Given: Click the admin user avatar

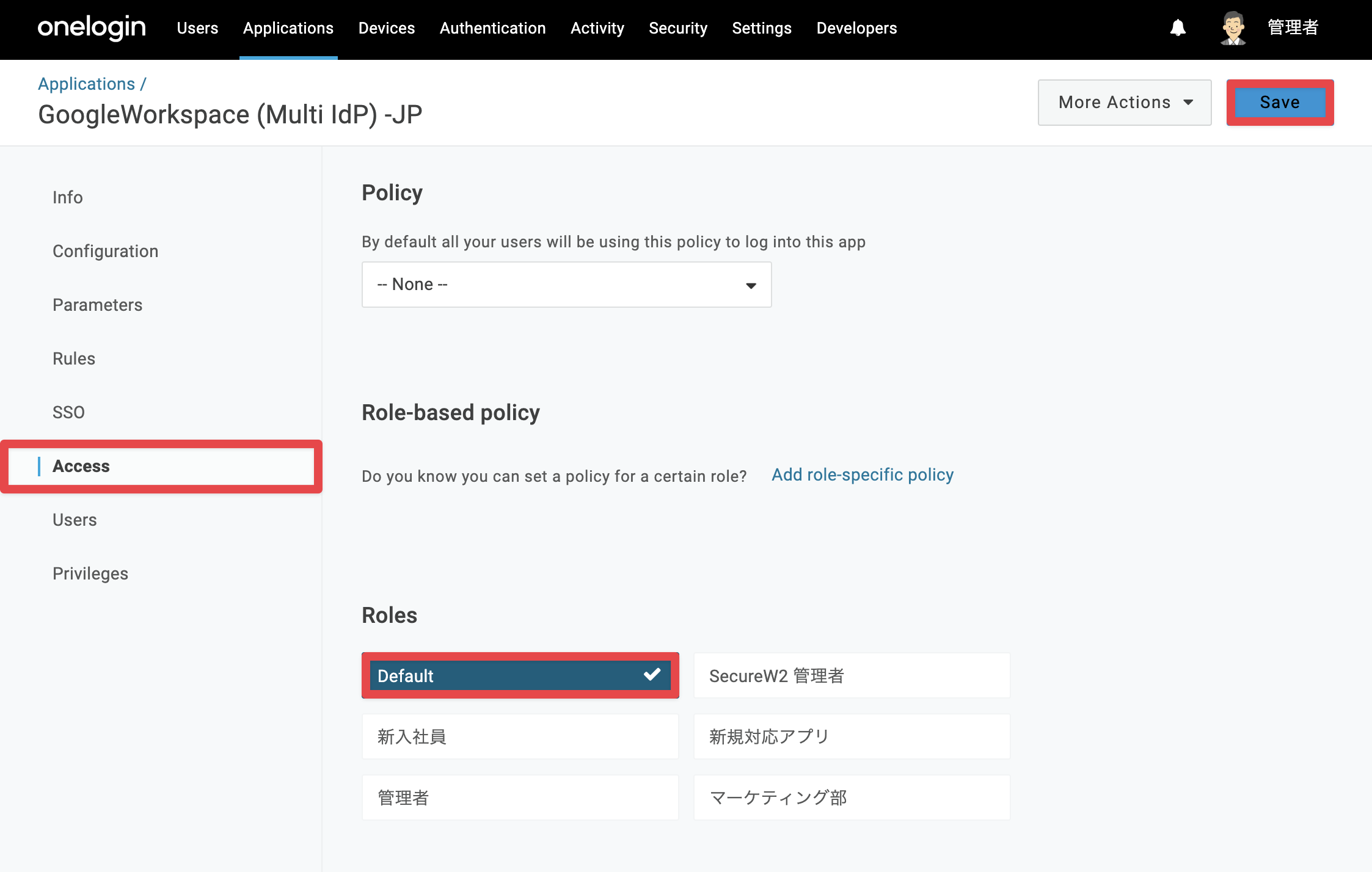Looking at the screenshot, I should point(1233,28).
